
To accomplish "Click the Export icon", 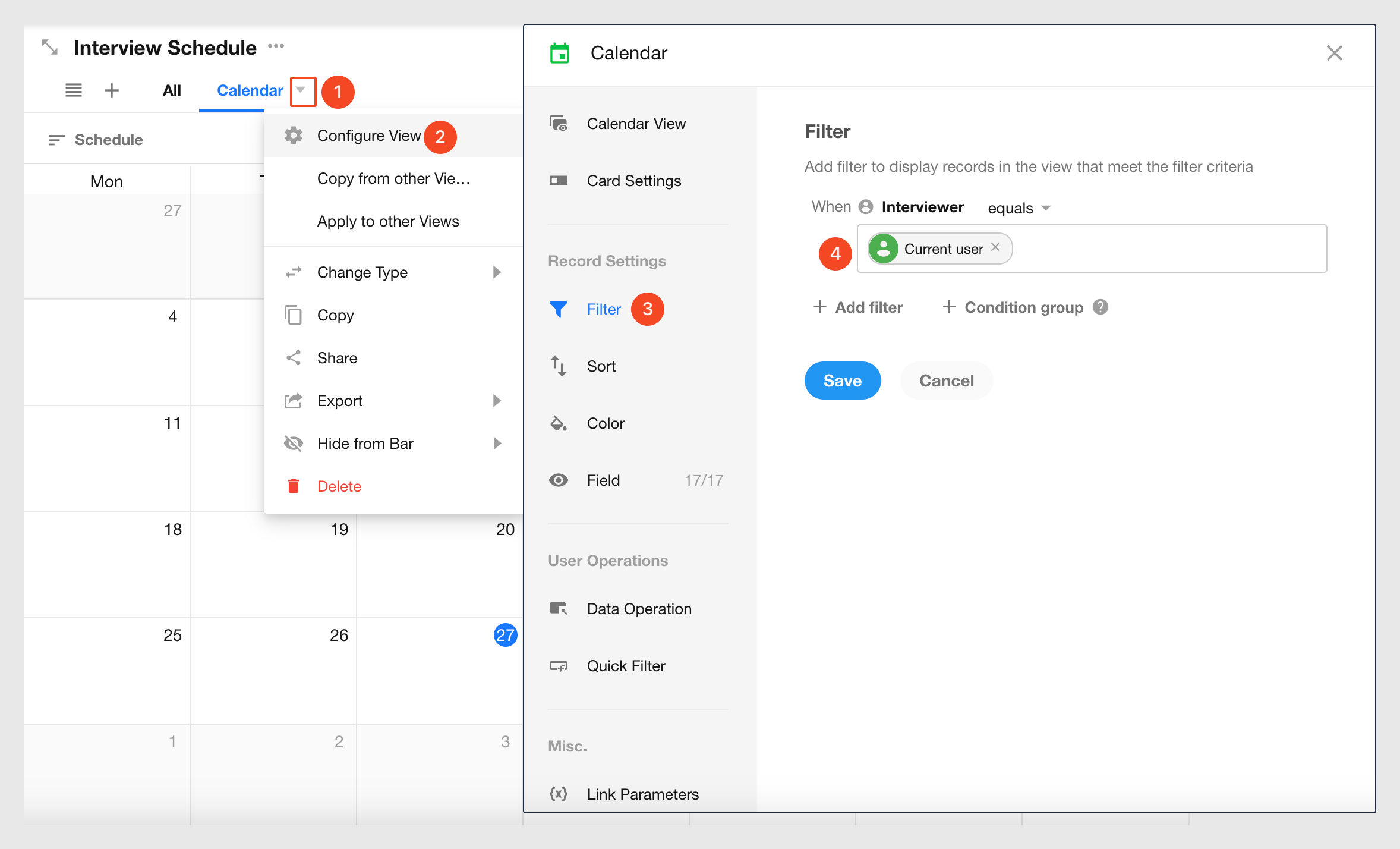I will 294,401.
